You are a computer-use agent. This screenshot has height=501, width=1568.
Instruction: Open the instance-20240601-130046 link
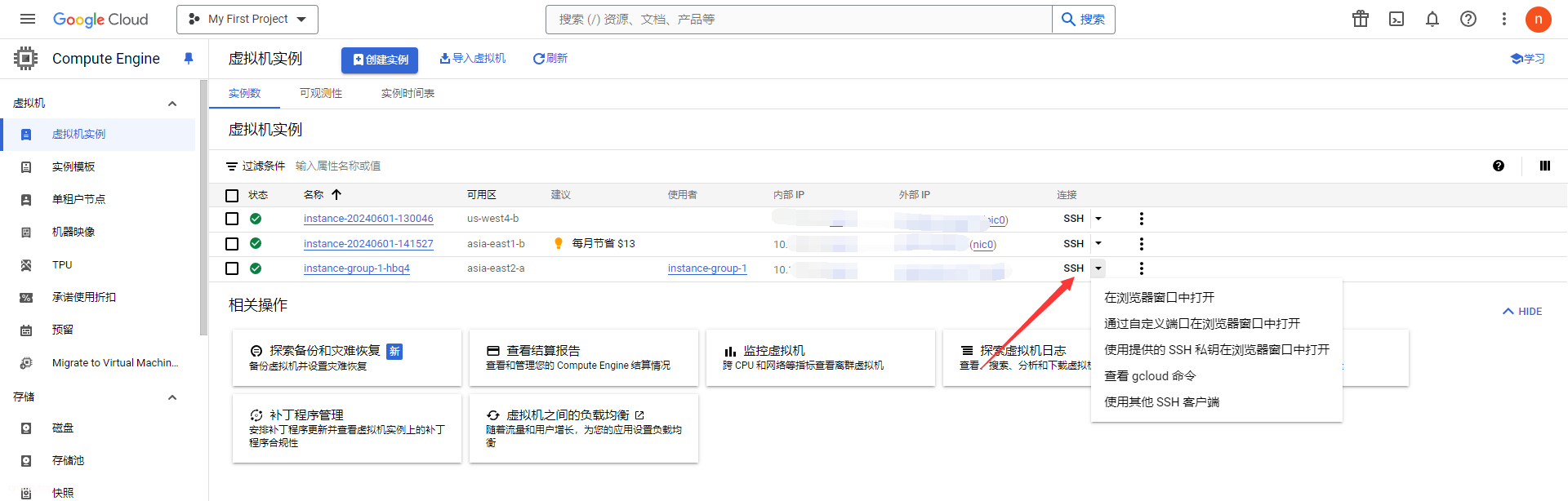coord(368,219)
